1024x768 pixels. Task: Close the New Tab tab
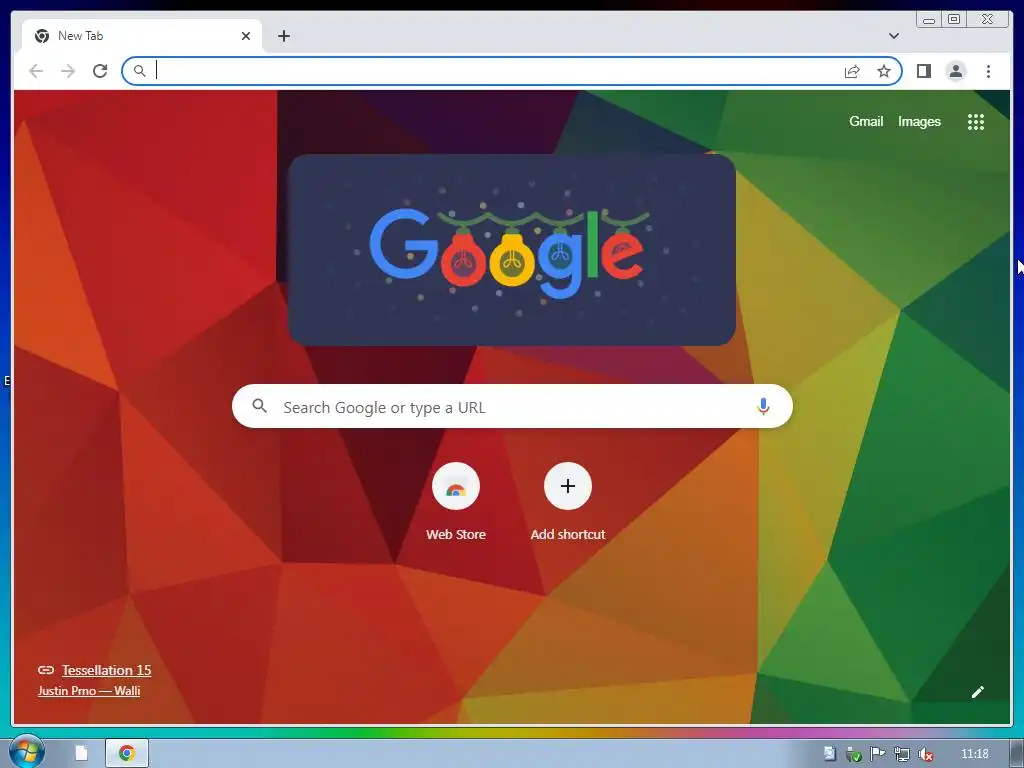[x=246, y=36]
